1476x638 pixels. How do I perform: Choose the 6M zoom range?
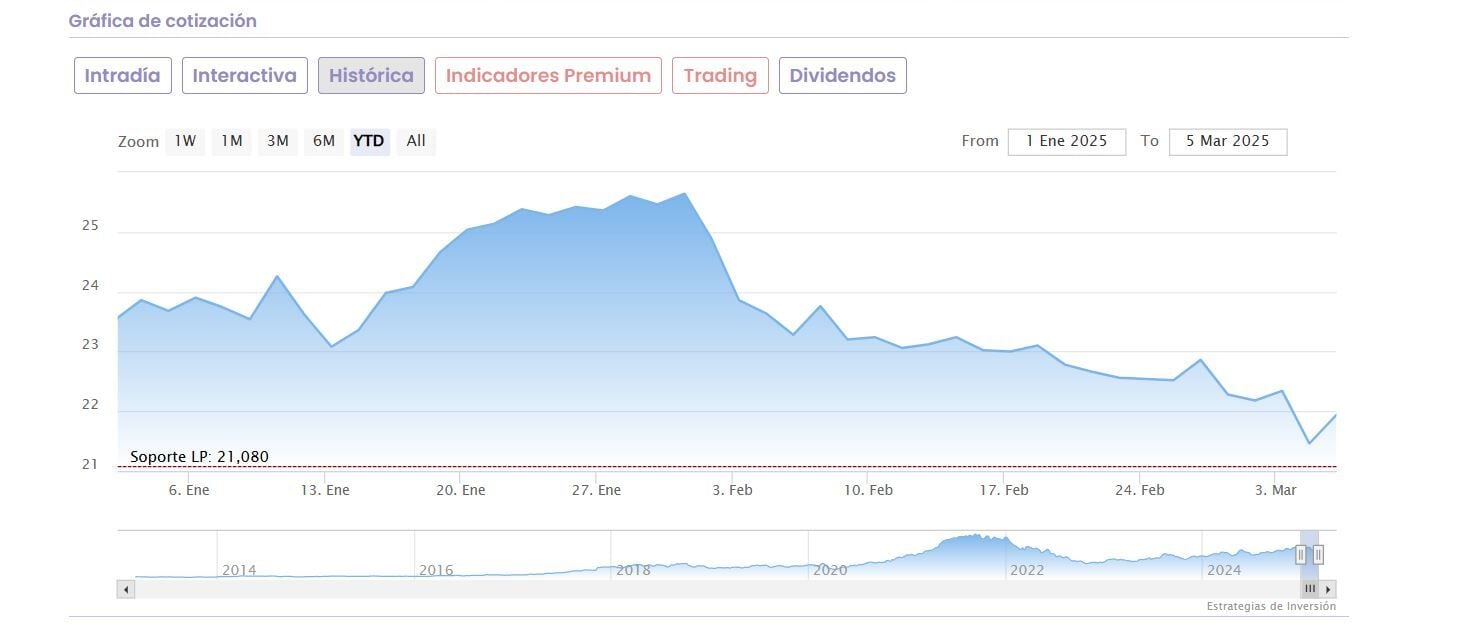coord(324,141)
